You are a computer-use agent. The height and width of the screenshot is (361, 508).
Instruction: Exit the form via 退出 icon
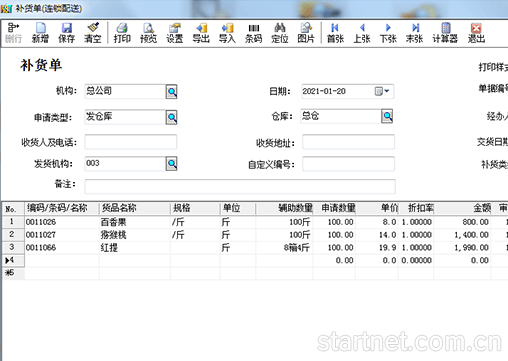[476, 33]
